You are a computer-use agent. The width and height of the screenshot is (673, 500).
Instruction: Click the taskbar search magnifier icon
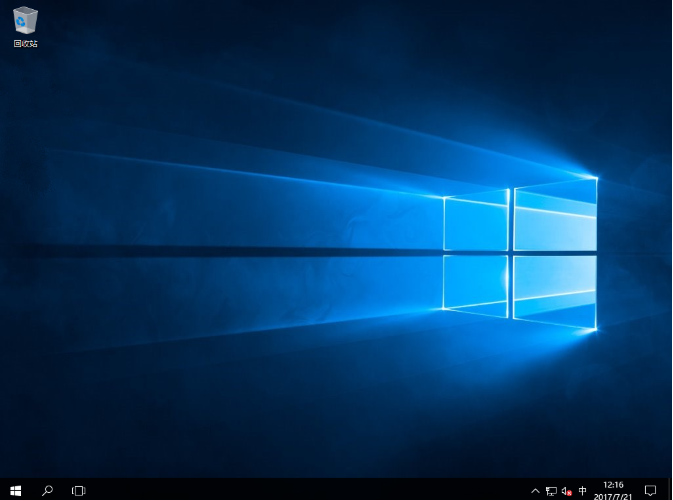[47, 490]
